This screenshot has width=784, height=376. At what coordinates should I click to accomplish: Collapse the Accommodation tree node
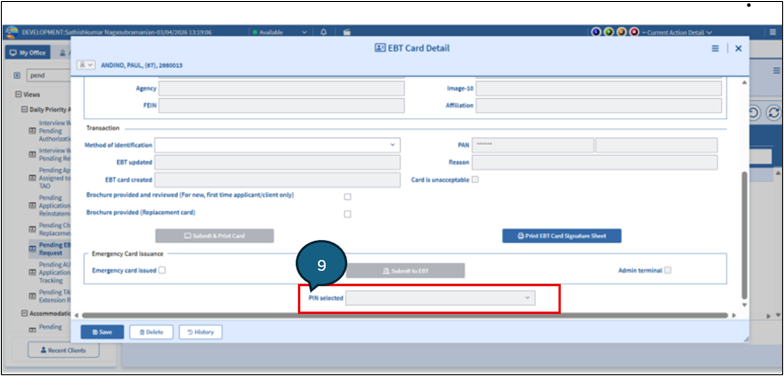tap(24, 314)
